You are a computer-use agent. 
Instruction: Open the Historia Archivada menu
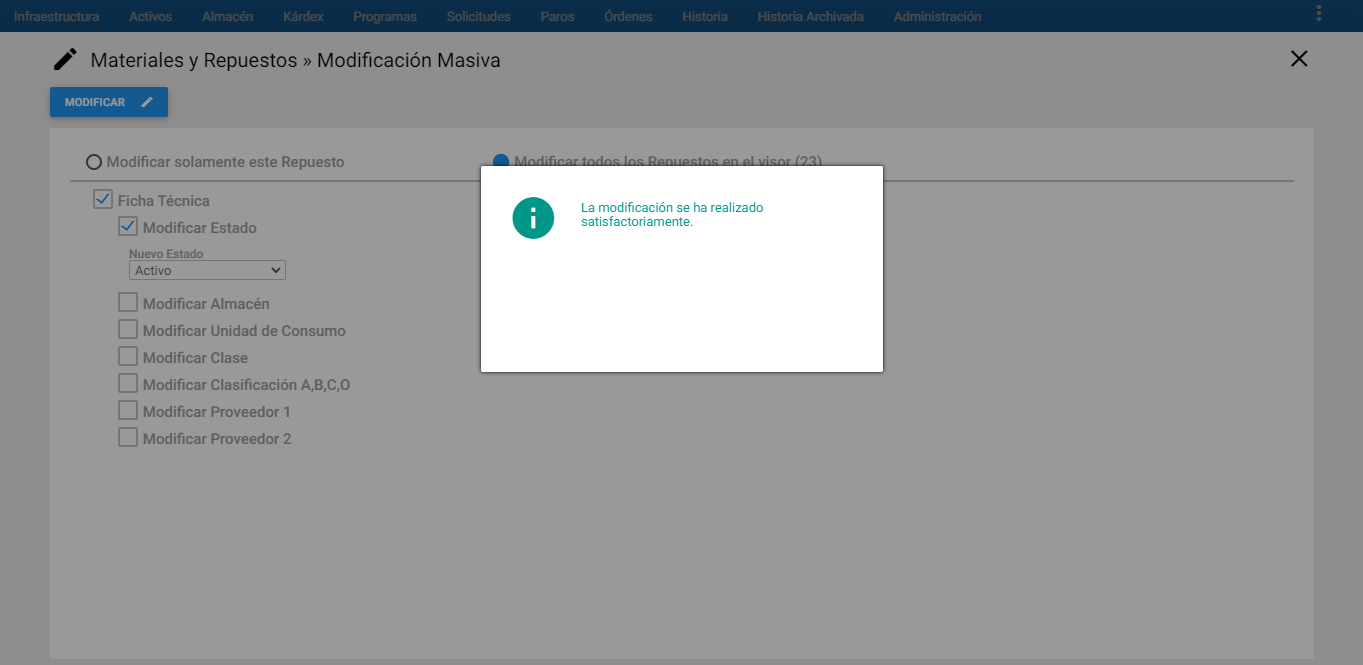(811, 16)
